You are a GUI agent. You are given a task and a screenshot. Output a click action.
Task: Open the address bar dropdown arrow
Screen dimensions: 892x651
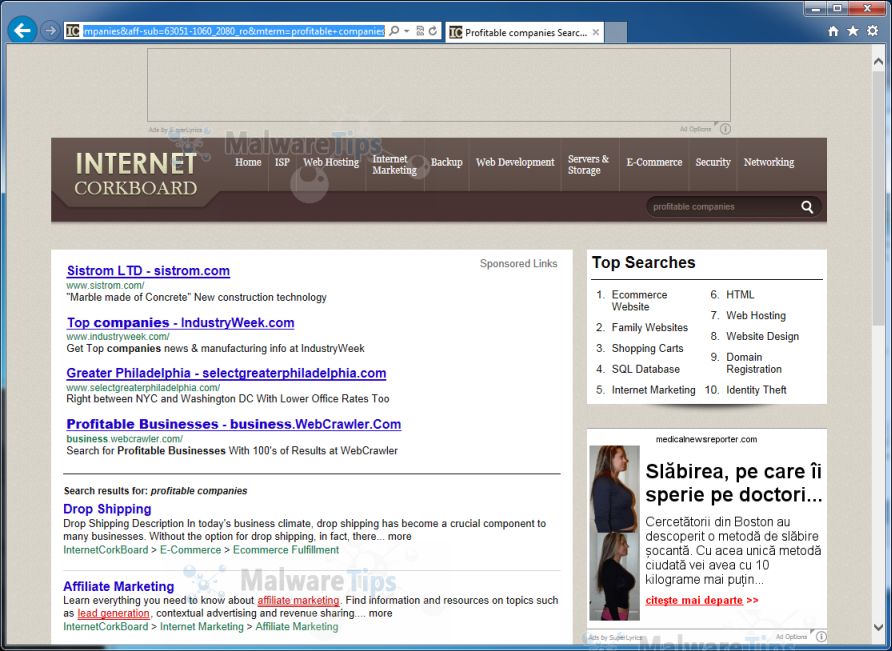tap(407, 31)
